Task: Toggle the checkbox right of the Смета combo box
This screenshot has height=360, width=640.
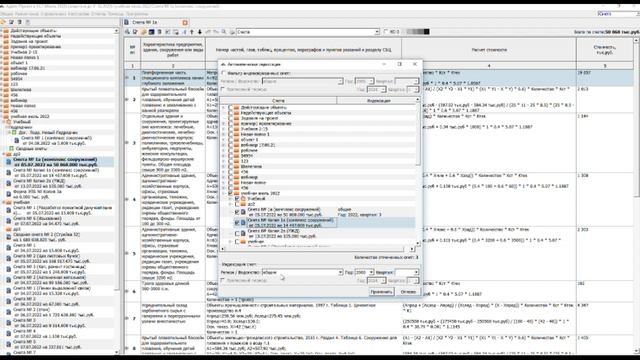Action: (386, 32)
